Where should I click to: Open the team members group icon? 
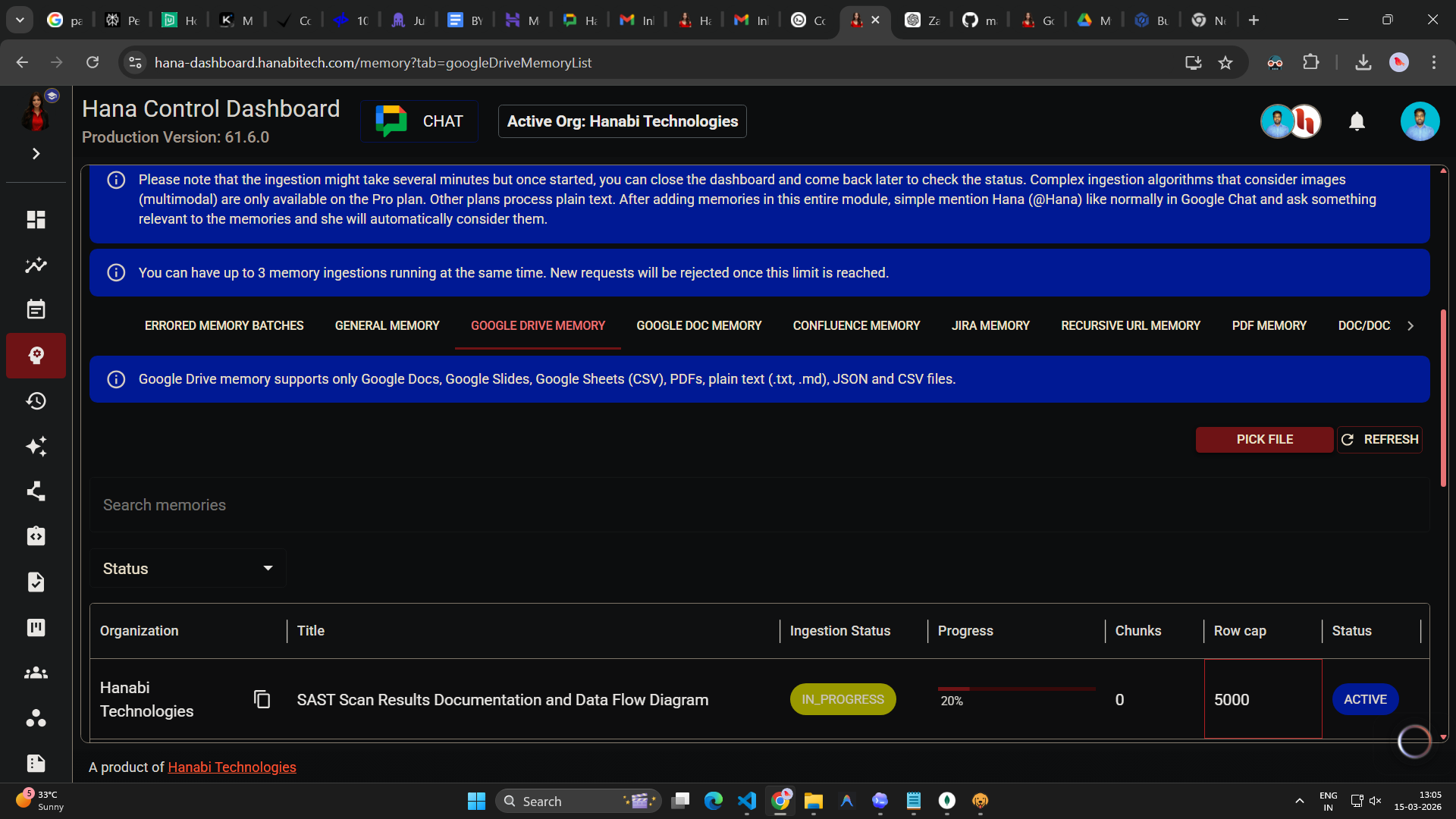tap(36, 673)
